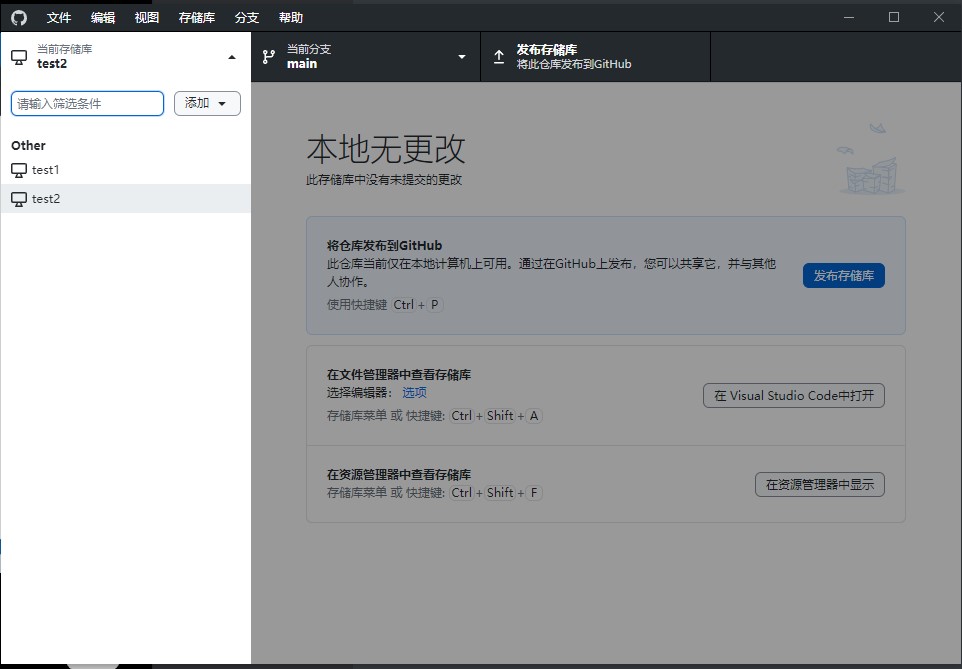Click the computer icon next to test2
The image size is (962, 669).
(x=19, y=199)
